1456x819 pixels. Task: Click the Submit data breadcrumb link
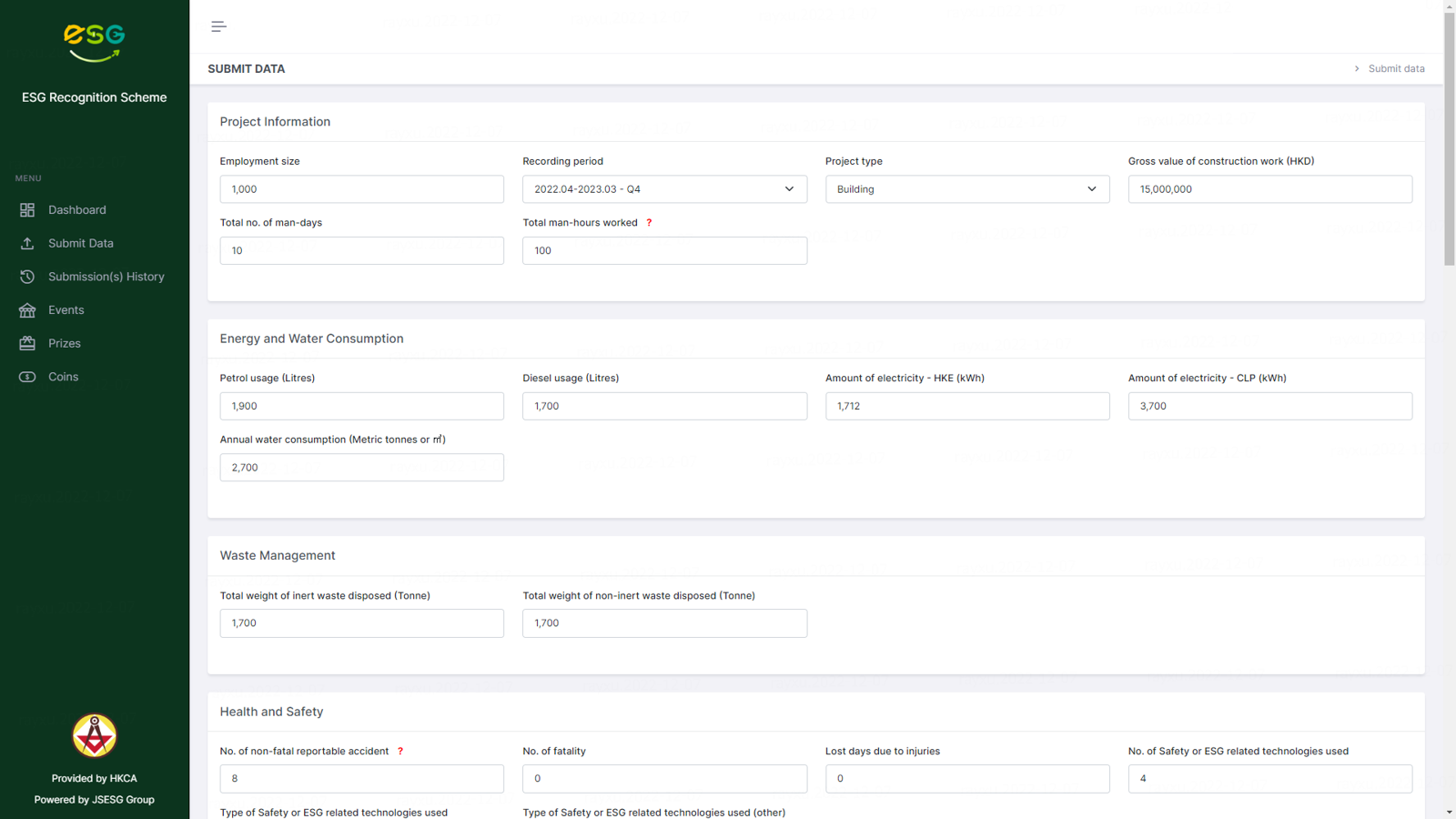1396,69
